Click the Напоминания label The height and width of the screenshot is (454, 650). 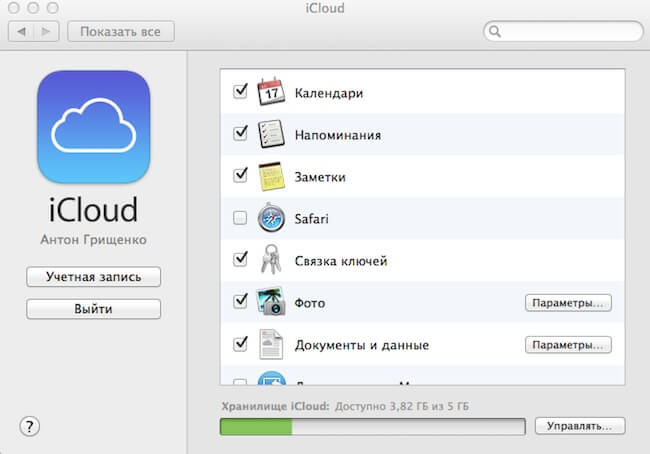[x=338, y=135]
